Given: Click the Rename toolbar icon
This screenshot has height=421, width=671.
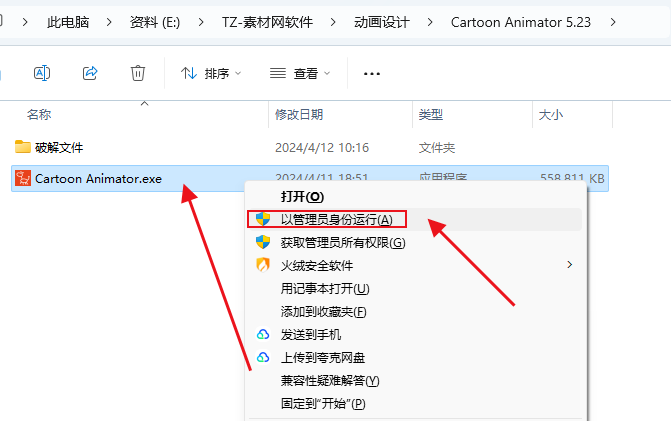Looking at the screenshot, I should coord(42,73).
